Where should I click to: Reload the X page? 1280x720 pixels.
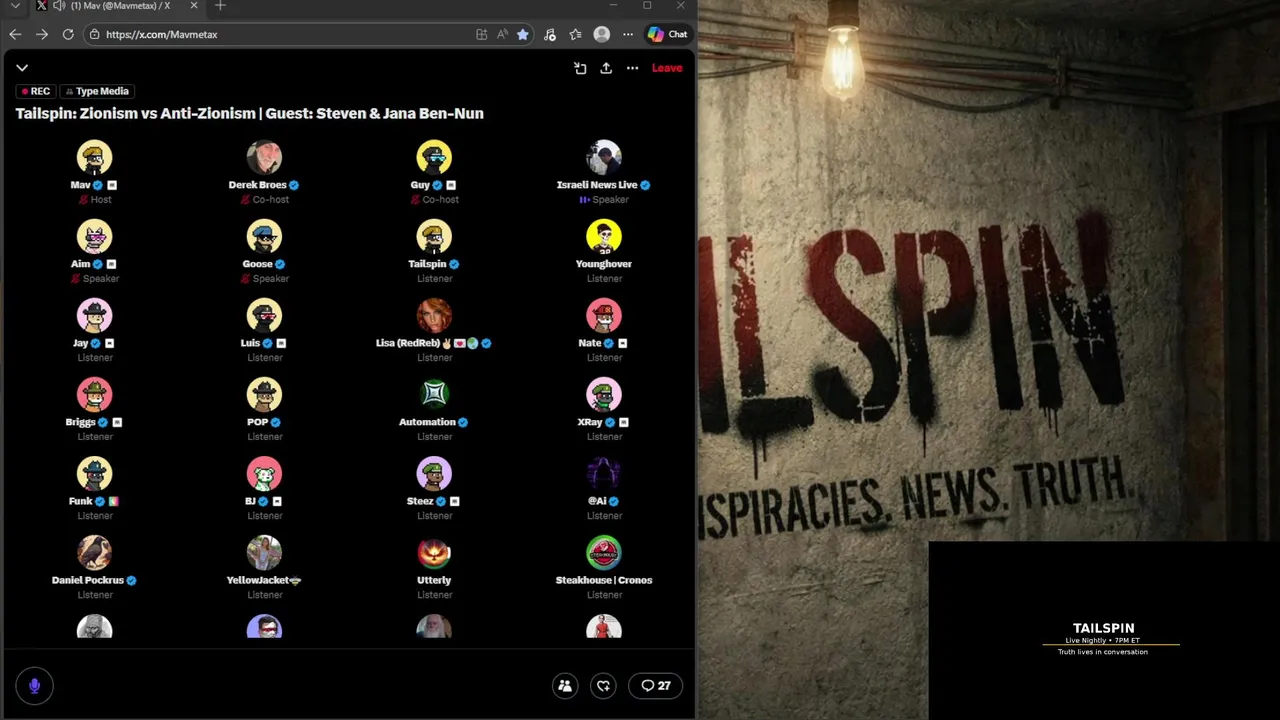coord(68,34)
